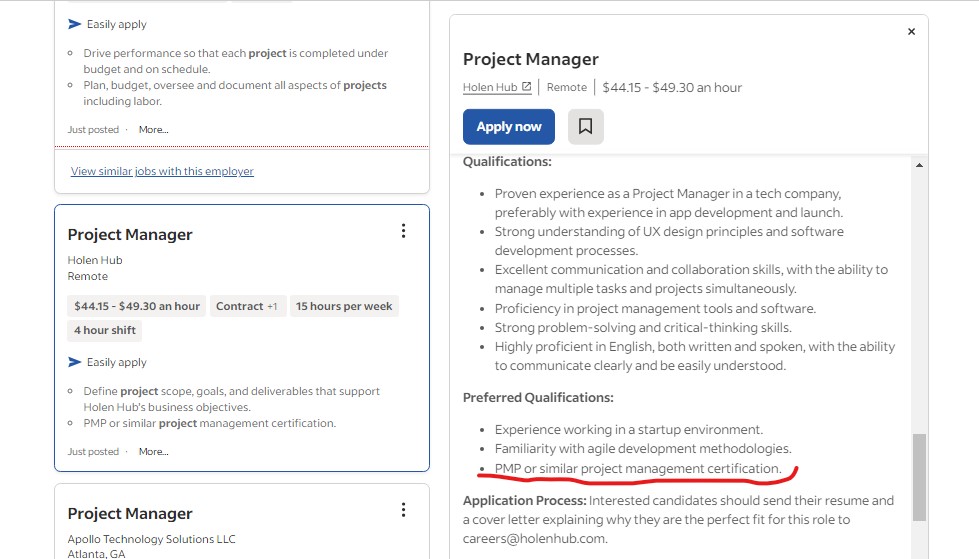
Task: Open options menu for Apollo Technology job card
Action: pyautogui.click(x=403, y=510)
